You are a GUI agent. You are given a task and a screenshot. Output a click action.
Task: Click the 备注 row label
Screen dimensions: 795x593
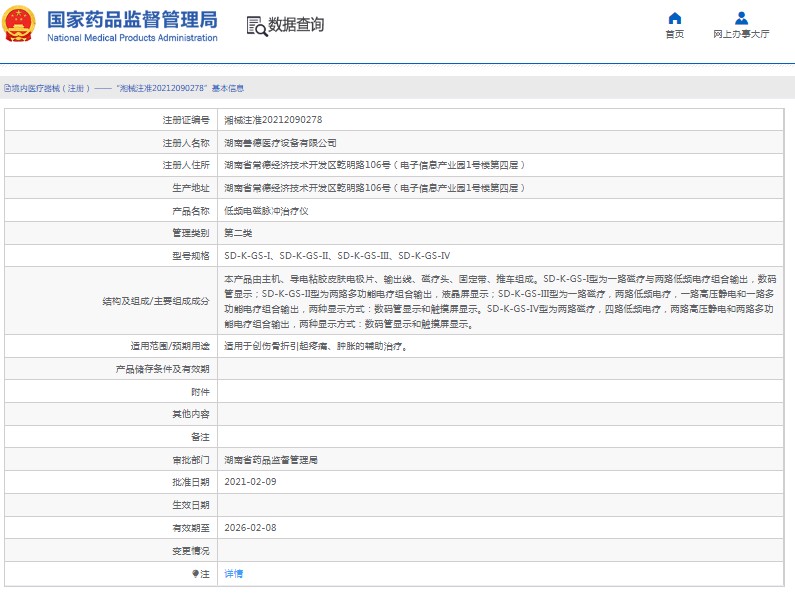(x=200, y=437)
